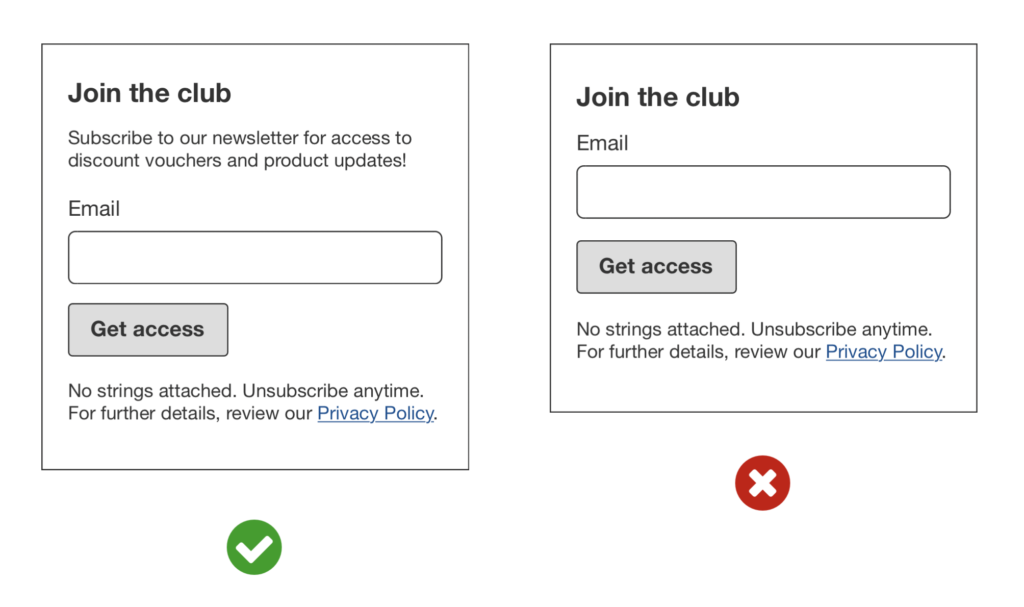This screenshot has height=607, width=1024.
Task: Click the red X icon
Action: (762, 483)
